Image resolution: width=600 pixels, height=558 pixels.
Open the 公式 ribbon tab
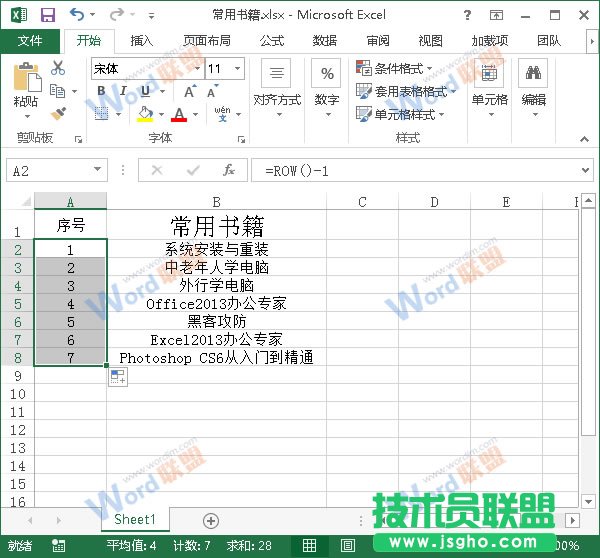272,41
